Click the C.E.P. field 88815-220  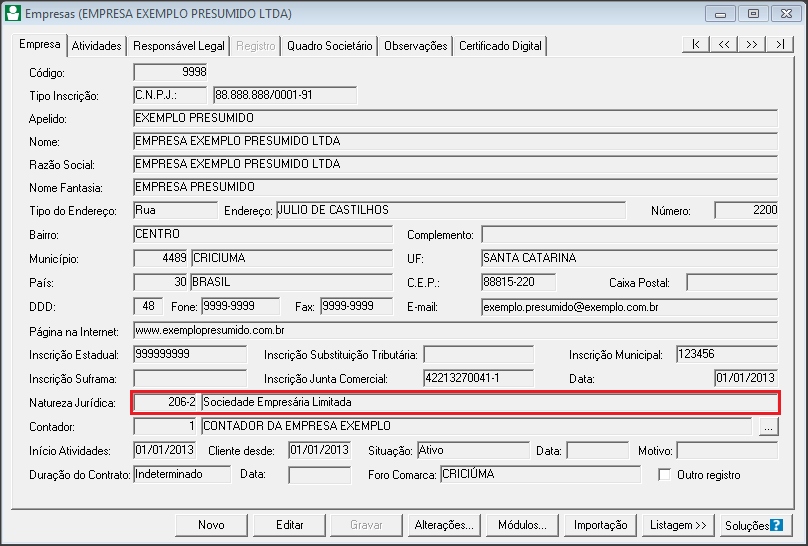pos(518,282)
